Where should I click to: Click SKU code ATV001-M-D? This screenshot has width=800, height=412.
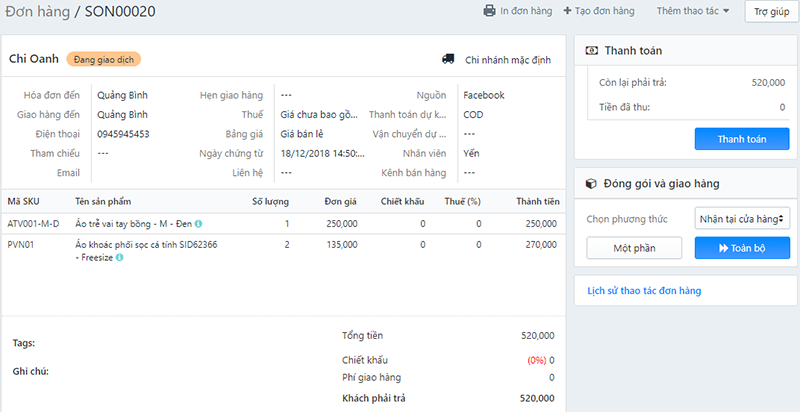33,224
